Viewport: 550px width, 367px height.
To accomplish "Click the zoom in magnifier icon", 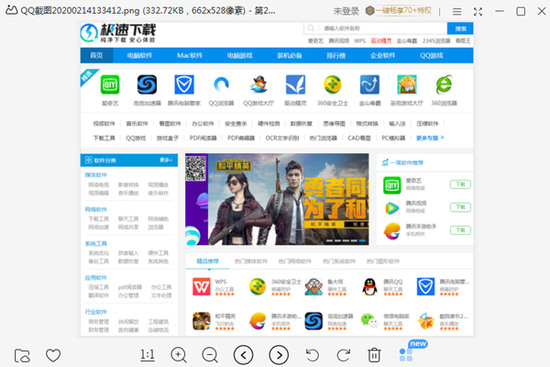I will 178,355.
